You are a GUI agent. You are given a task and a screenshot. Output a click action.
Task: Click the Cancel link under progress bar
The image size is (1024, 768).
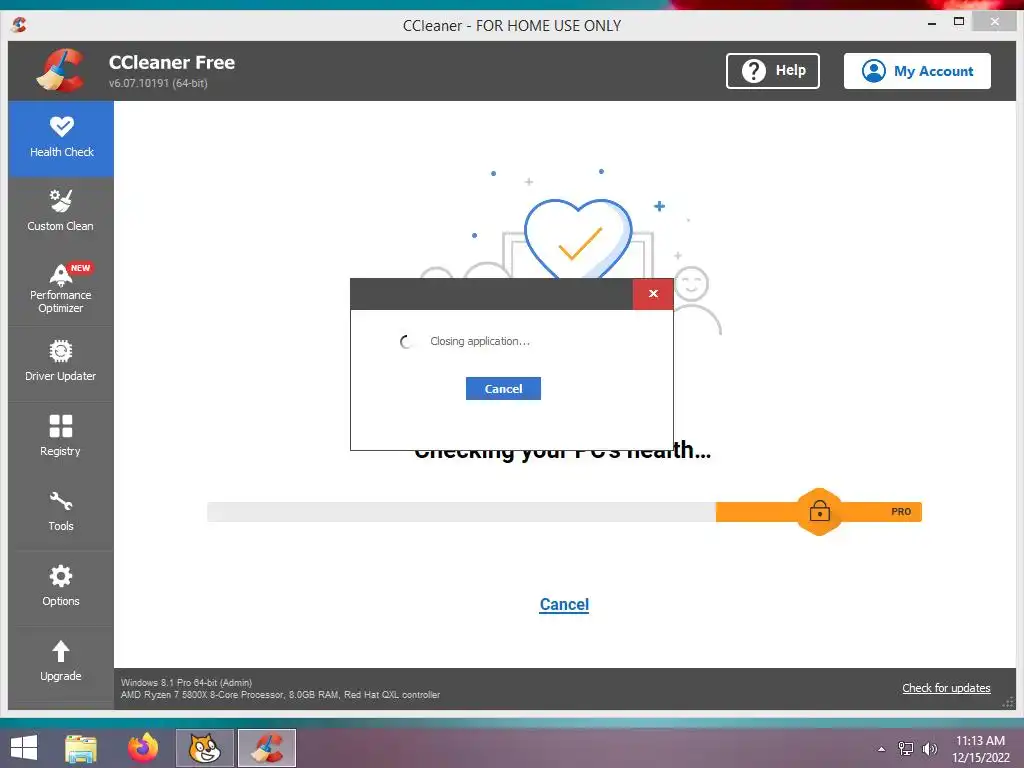pos(564,604)
